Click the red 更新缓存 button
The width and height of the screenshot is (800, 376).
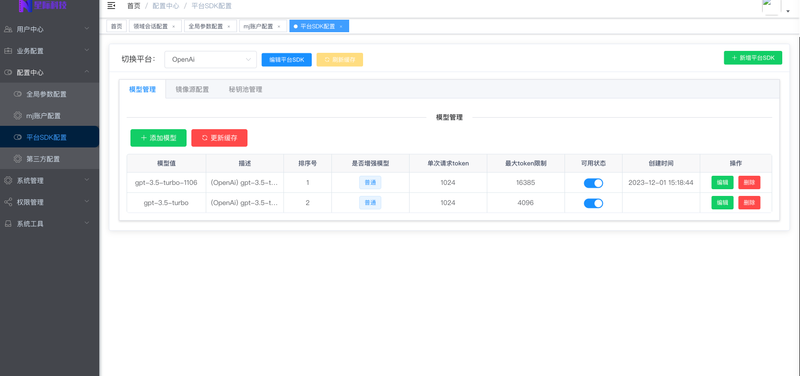click(x=219, y=138)
